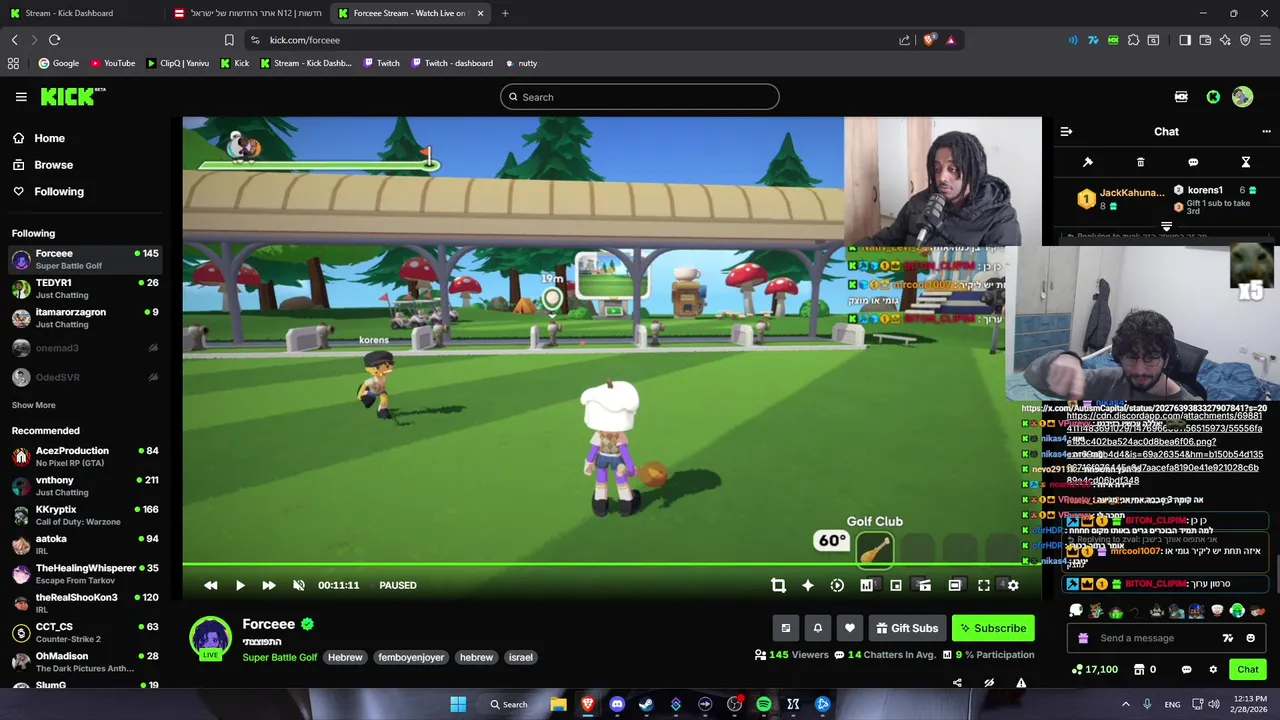Click the gift icon in message box
The width and height of the screenshot is (1280, 720).
click(x=1083, y=638)
